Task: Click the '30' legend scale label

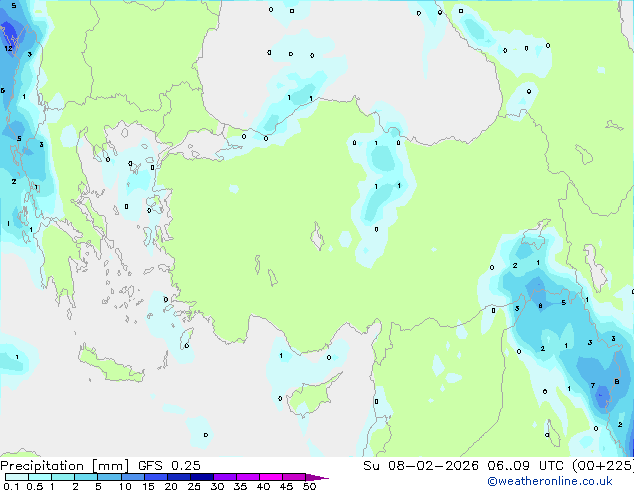Action: pos(217,486)
